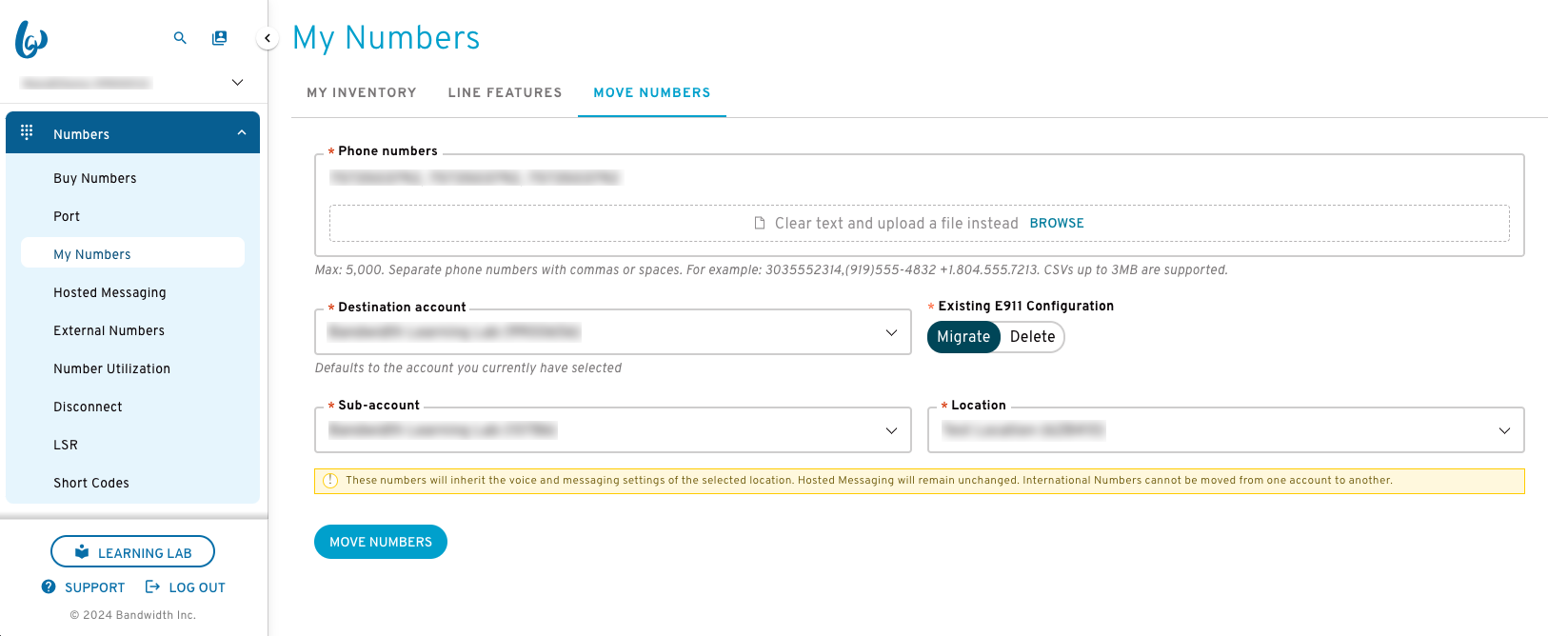Click the Support question mark icon
This screenshot has width=1568, height=636.
tap(49, 586)
